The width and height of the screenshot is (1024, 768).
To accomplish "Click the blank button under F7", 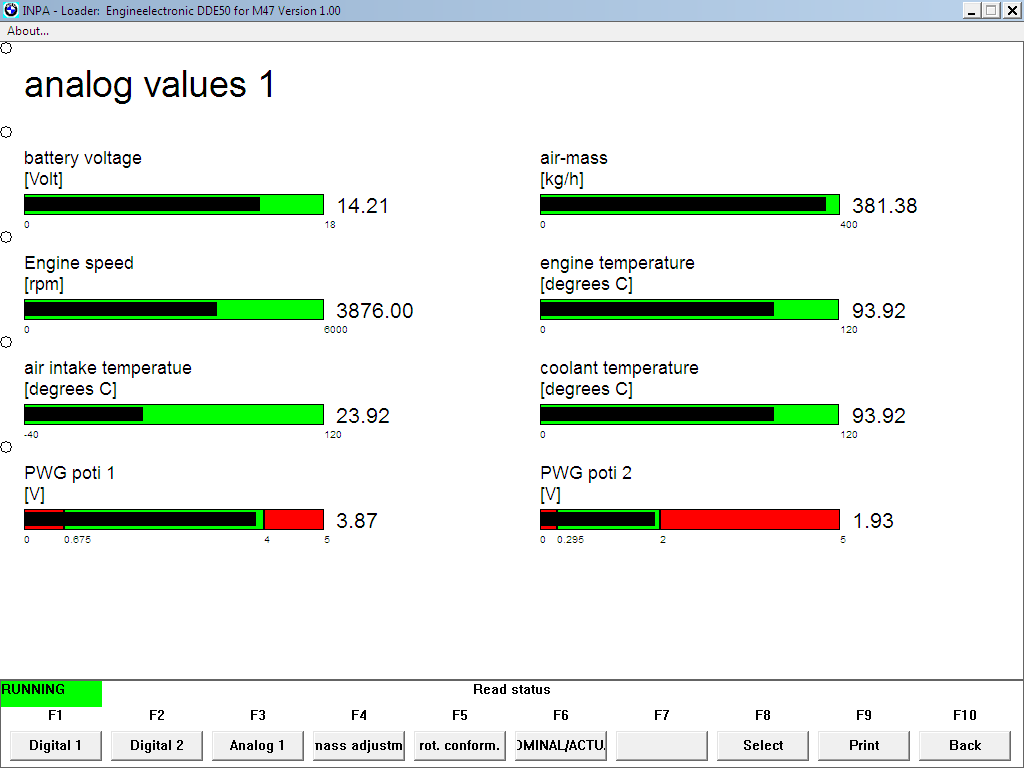I will 661,745.
